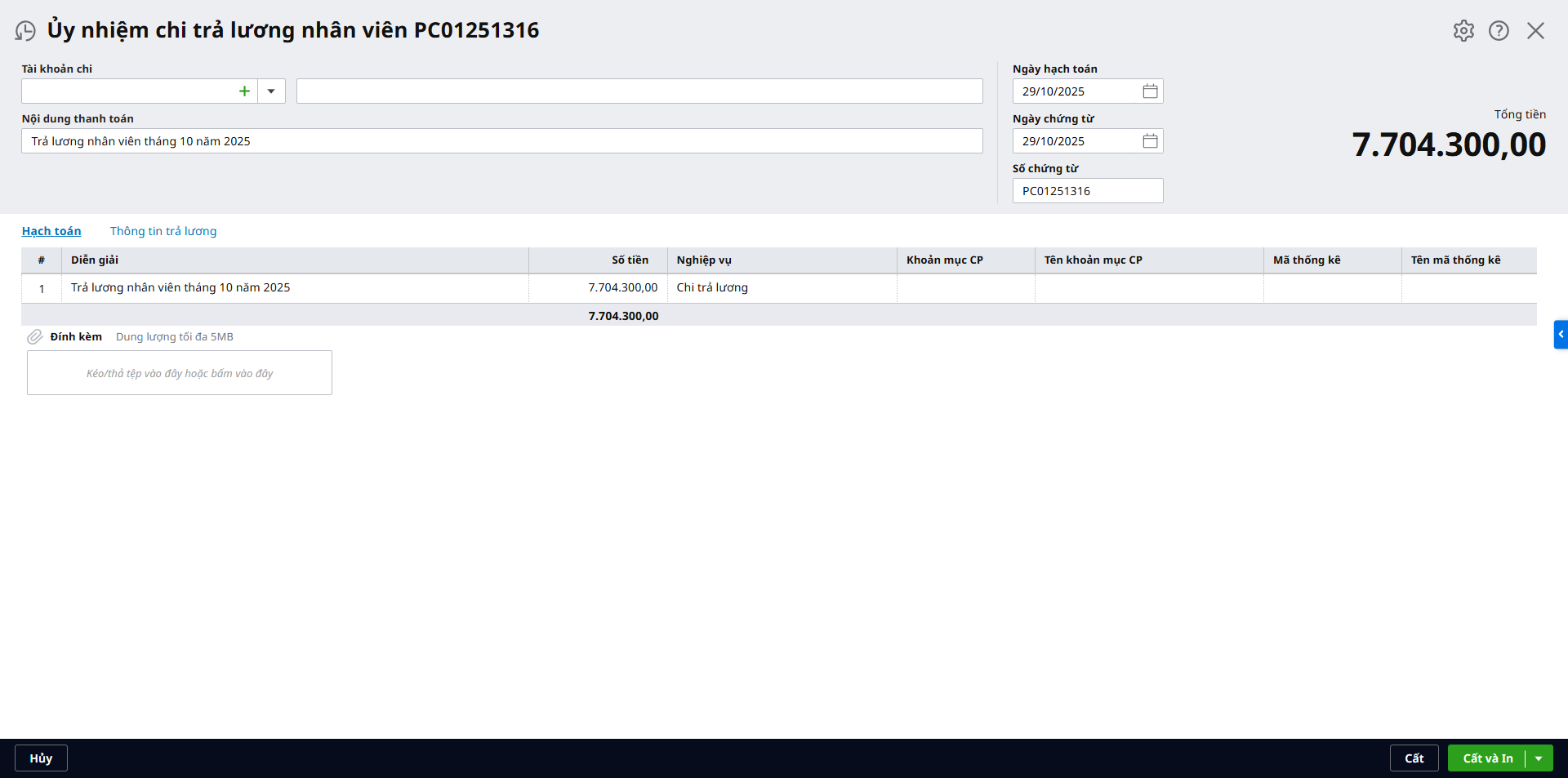Expand the Tài khoản chi dropdown
Viewport: 1568px width, 778px height.
click(x=271, y=91)
